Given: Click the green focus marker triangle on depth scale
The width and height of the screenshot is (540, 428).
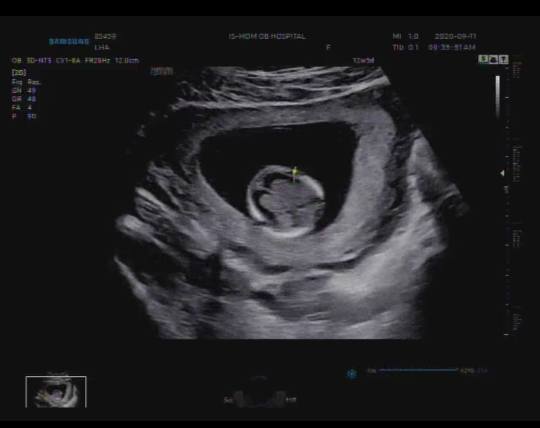Looking at the screenshot, I should coord(502,173).
